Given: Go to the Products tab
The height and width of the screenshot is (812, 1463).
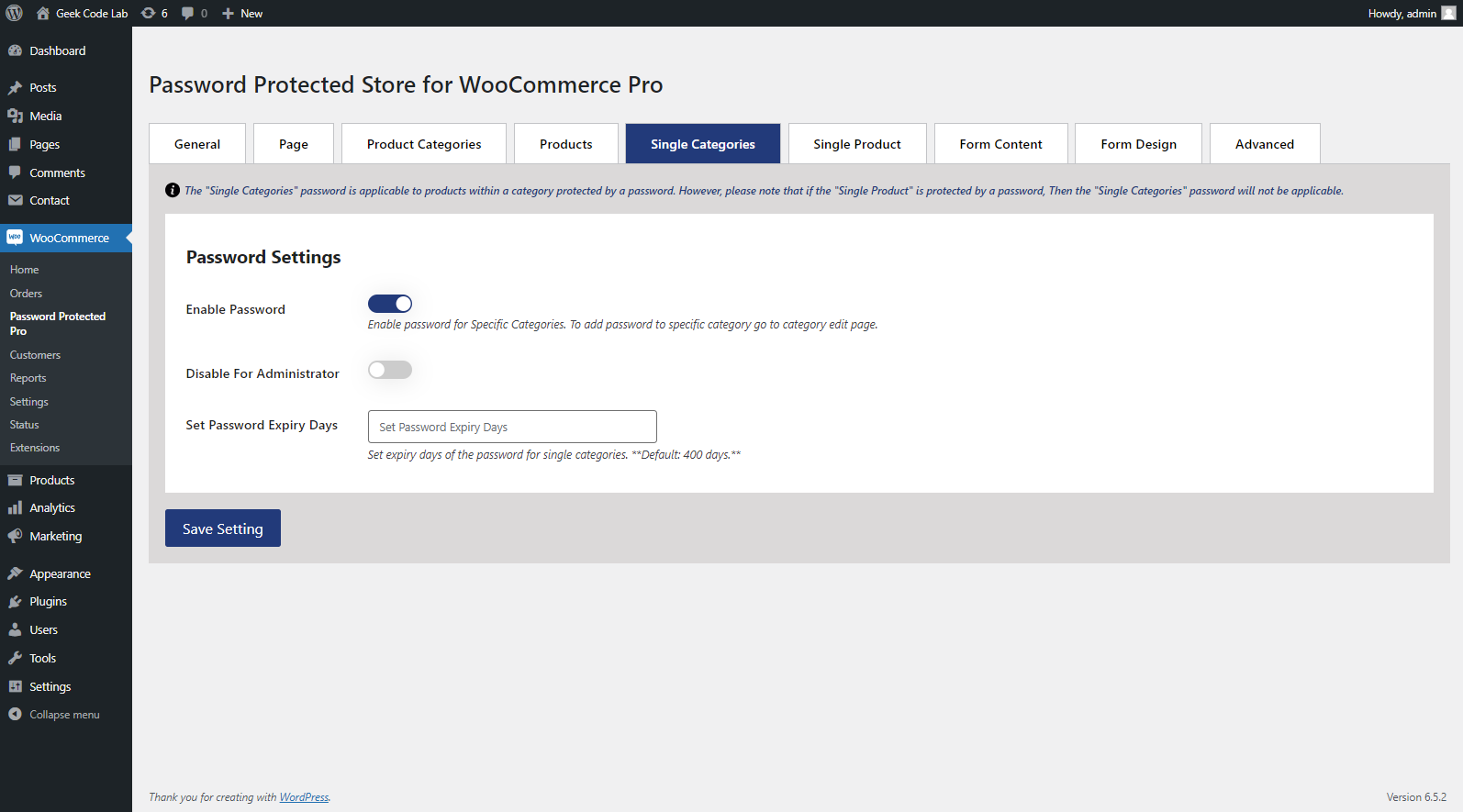Looking at the screenshot, I should (x=566, y=144).
